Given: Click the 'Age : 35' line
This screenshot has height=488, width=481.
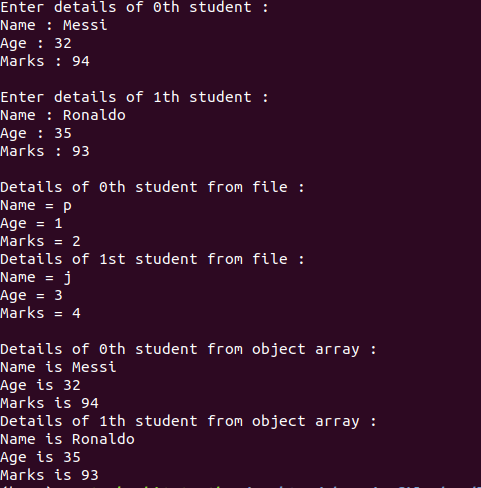Looking at the screenshot, I should pos(36,134).
